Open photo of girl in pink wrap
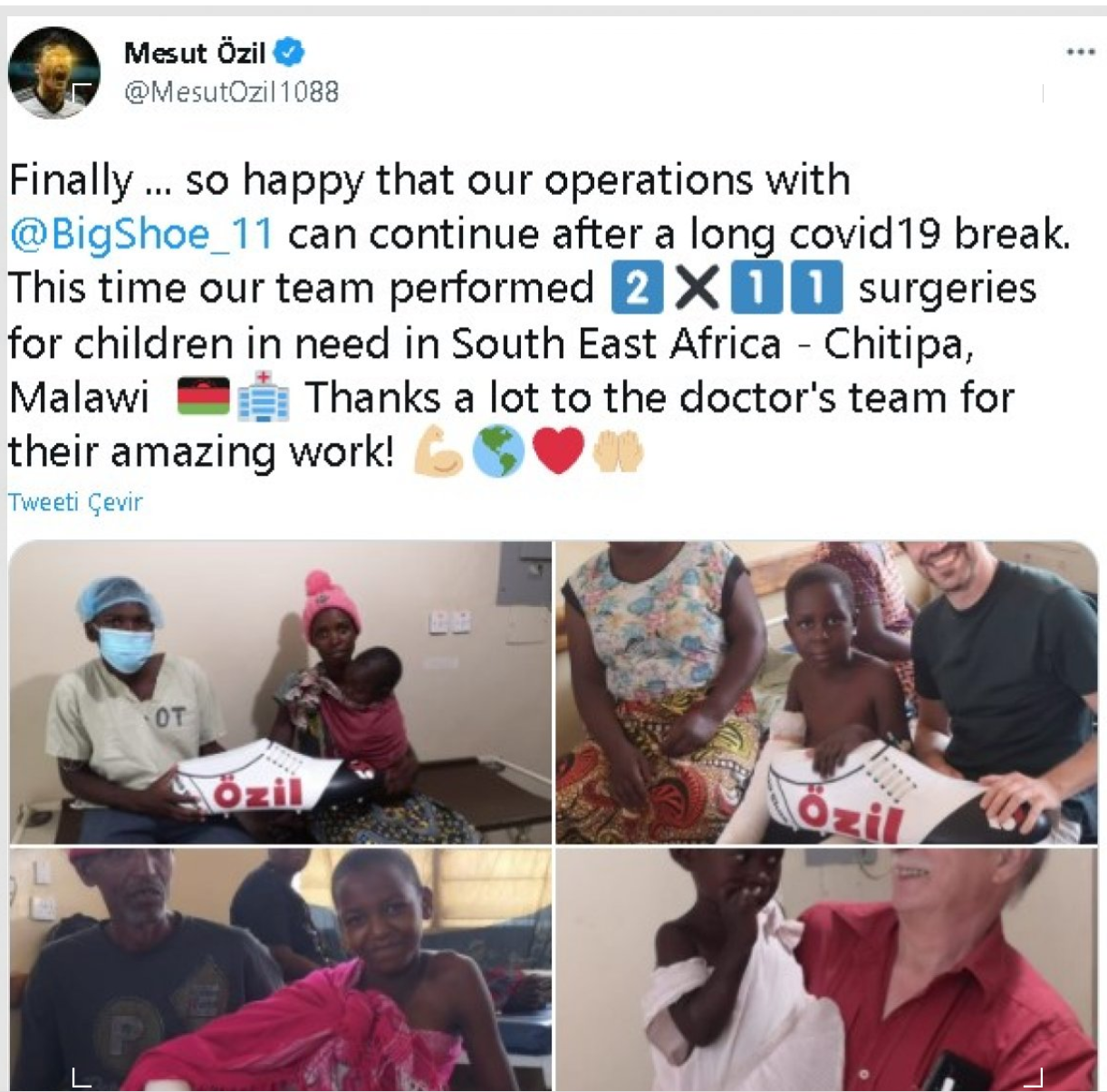Viewport: 1107px width, 1092px height. point(280,969)
